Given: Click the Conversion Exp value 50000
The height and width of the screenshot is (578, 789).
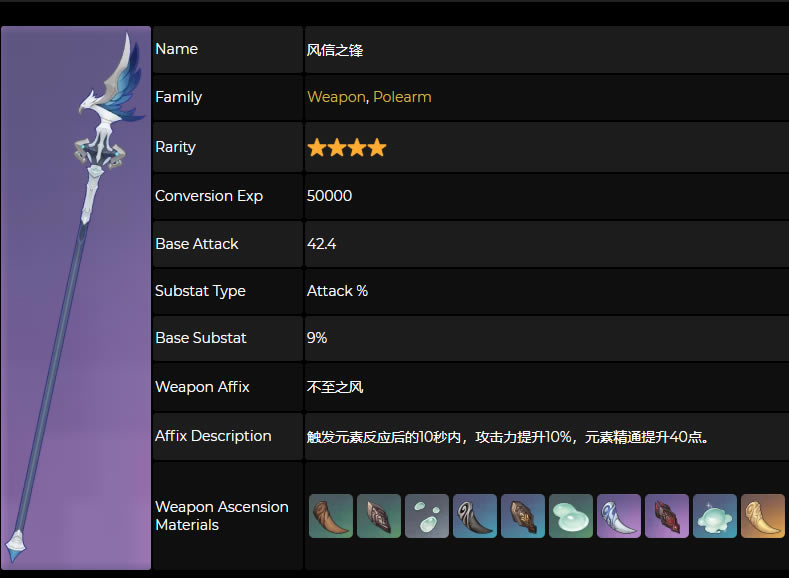Looking at the screenshot, I should (x=329, y=196).
